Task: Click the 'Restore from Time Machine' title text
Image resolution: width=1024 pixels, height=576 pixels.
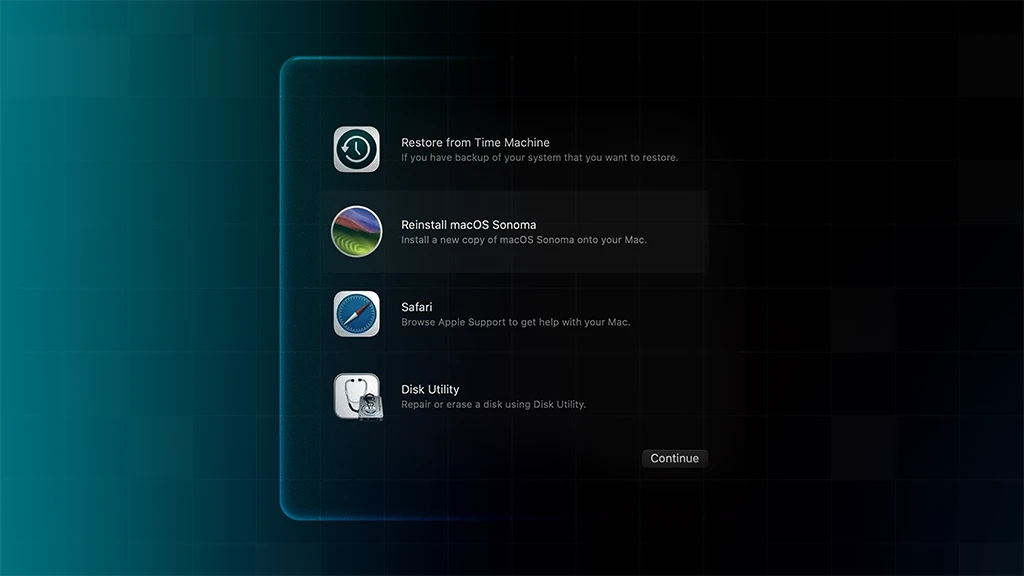Action: click(x=475, y=142)
